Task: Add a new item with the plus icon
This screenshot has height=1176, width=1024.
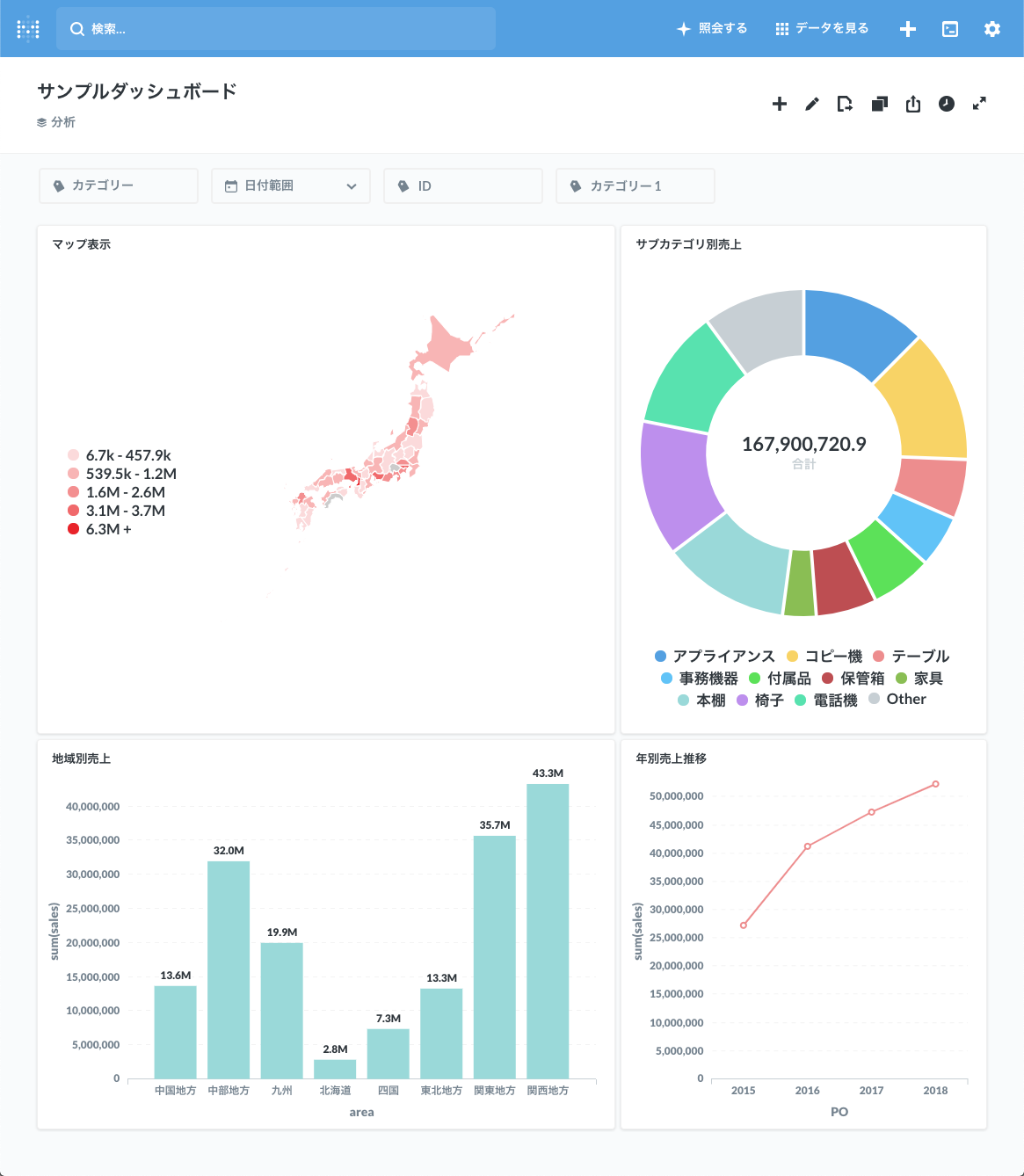Action: tap(778, 104)
